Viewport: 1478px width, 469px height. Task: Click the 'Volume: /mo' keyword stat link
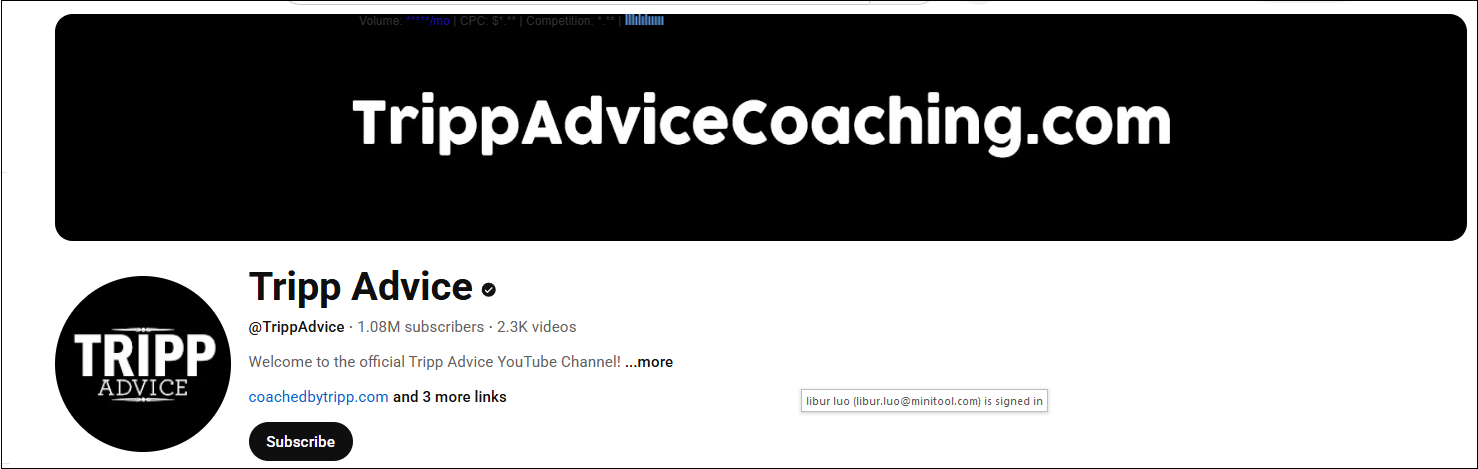428,20
